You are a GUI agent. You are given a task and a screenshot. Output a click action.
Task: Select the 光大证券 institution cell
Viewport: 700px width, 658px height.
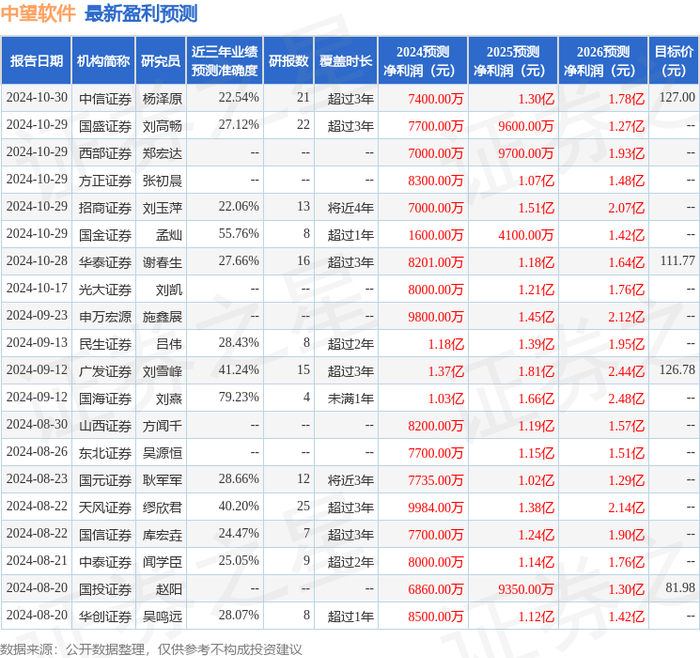[x=105, y=290]
